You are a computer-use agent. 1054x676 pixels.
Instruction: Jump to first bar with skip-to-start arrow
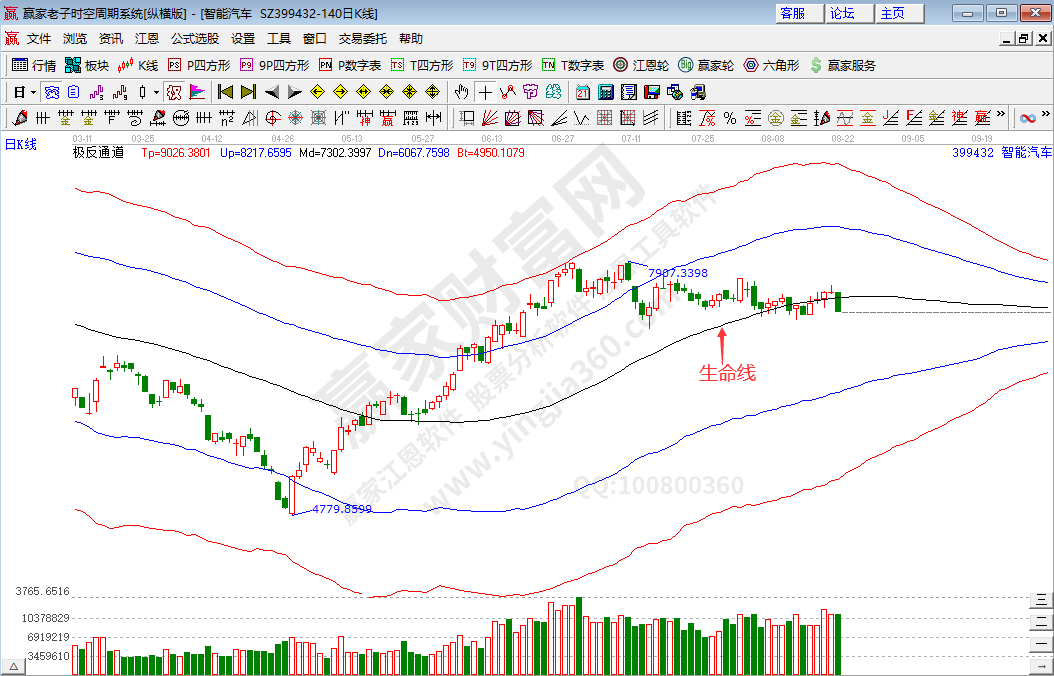(225, 92)
